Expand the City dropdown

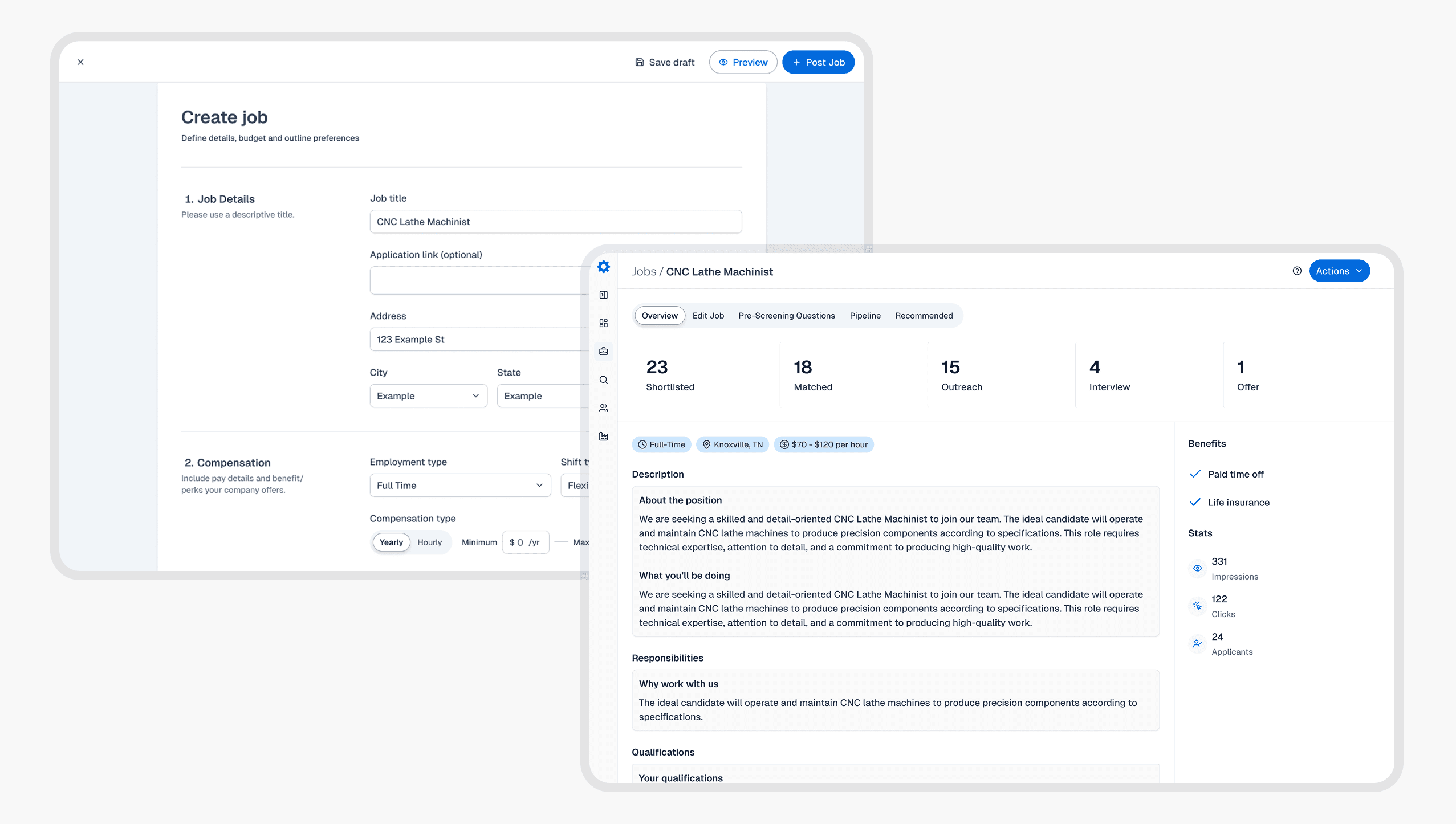428,396
